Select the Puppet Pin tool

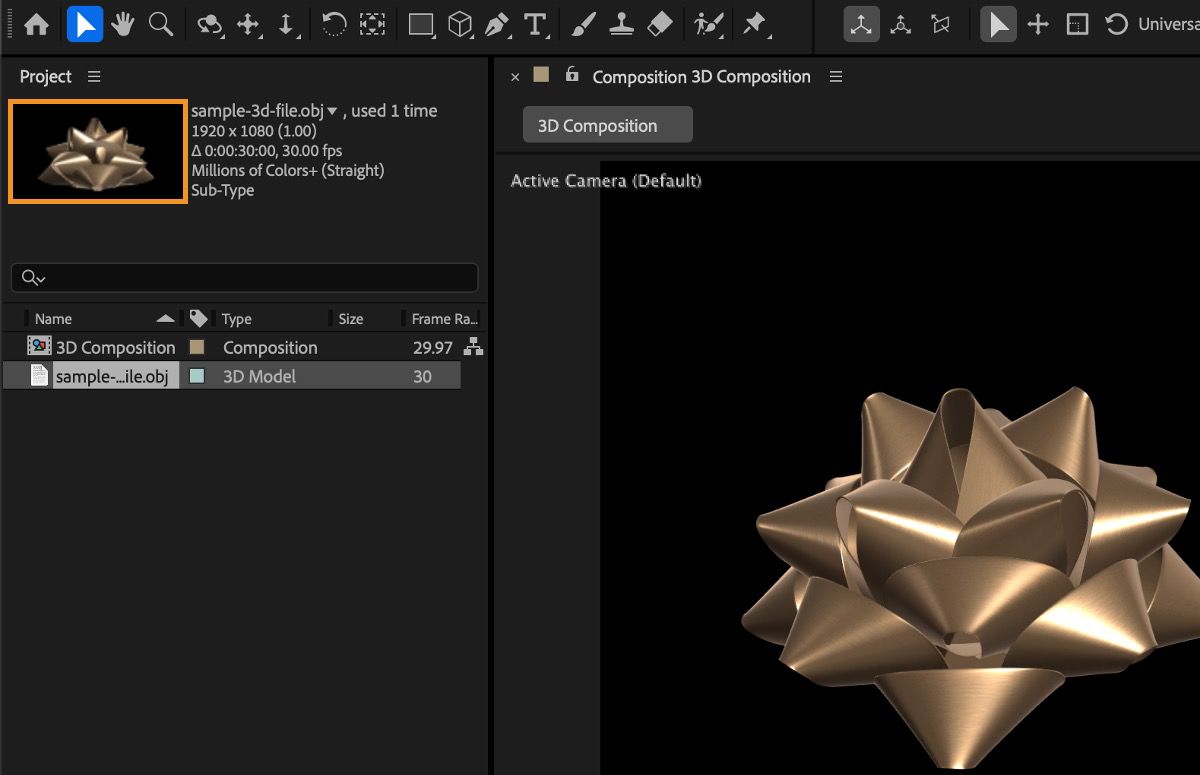(x=754, y=25)
